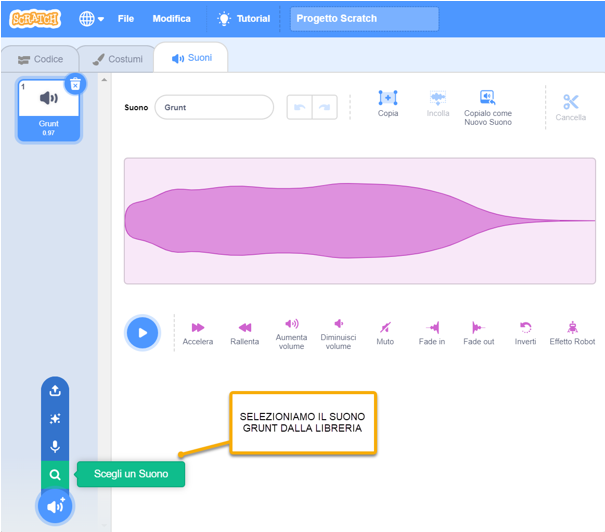This screenshot has width=605, height=532.
Task: Click the Progetto Scratch title field
Action: [x=364, y=19]
